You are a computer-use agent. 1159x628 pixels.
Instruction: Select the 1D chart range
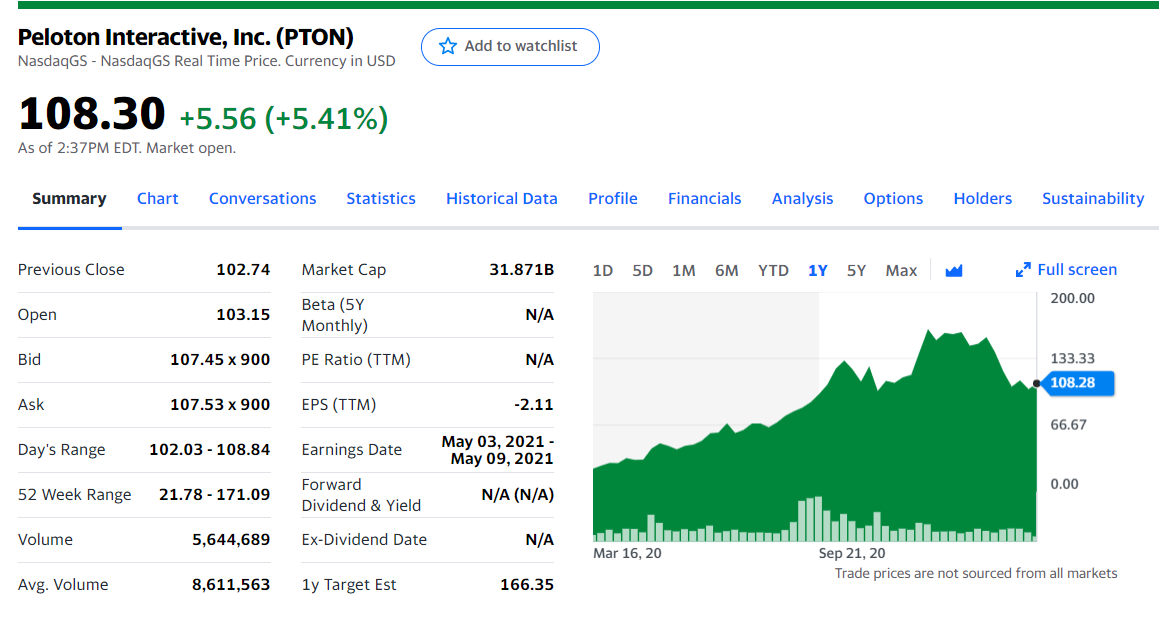pos(603,270)
